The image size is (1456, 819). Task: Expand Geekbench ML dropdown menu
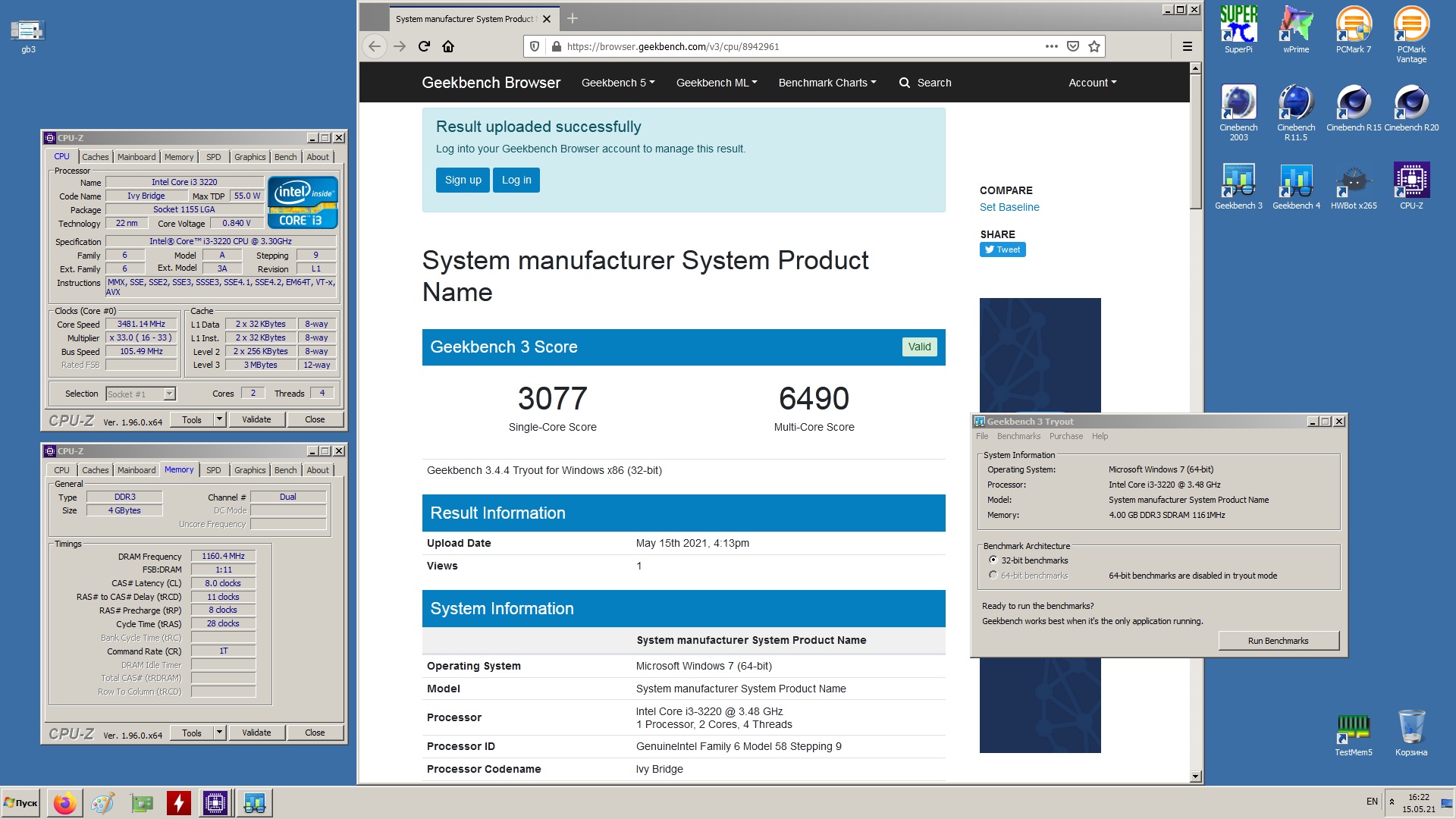(x=717, y=83)
